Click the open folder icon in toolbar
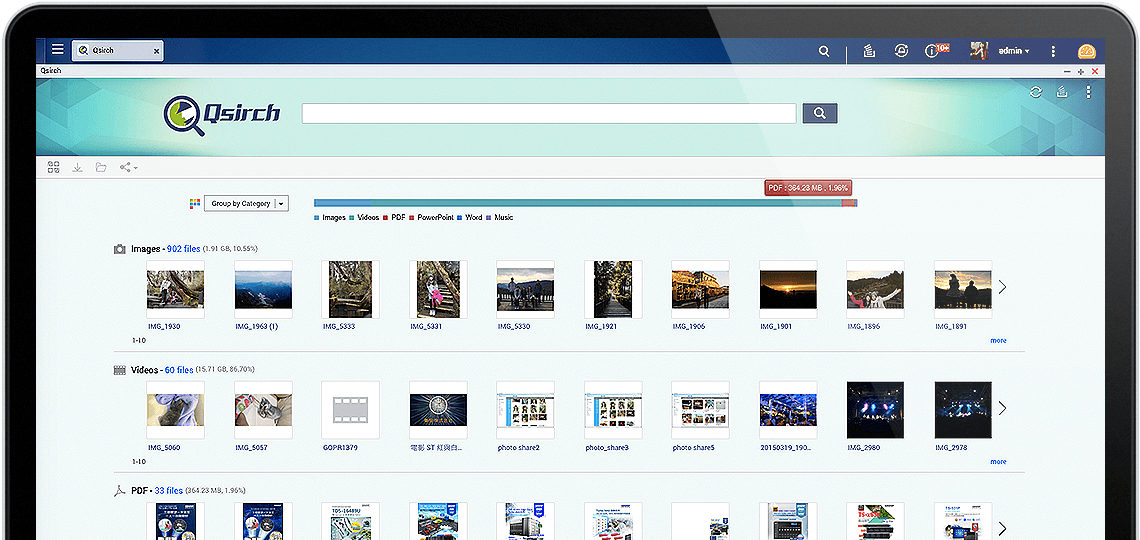This screenshot has width=1140, height=540. tap(101, 168)
